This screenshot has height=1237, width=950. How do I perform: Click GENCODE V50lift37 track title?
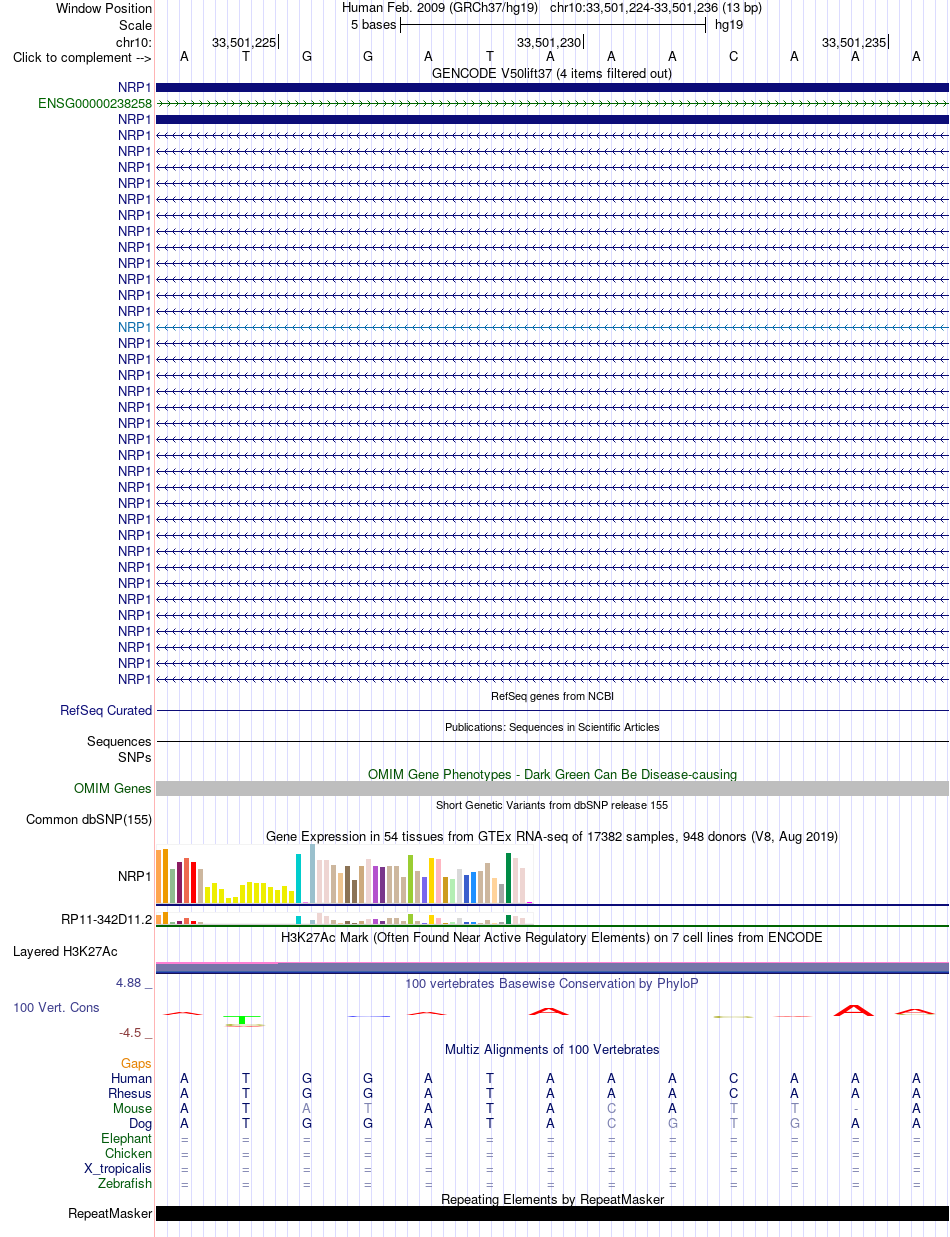[552, 73]
